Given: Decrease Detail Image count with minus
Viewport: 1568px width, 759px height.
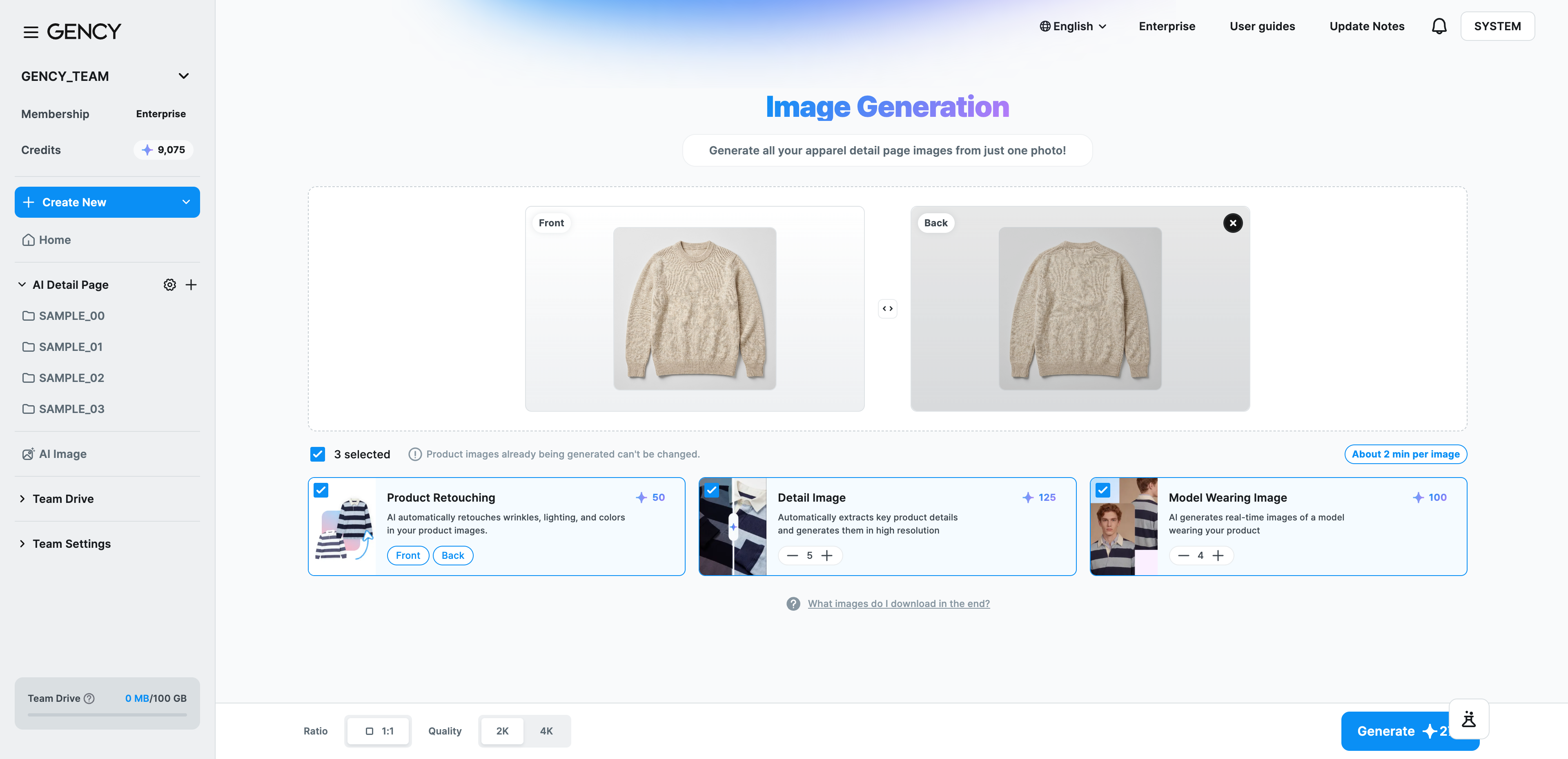Looking at the screenshot, I should [792, 556].
